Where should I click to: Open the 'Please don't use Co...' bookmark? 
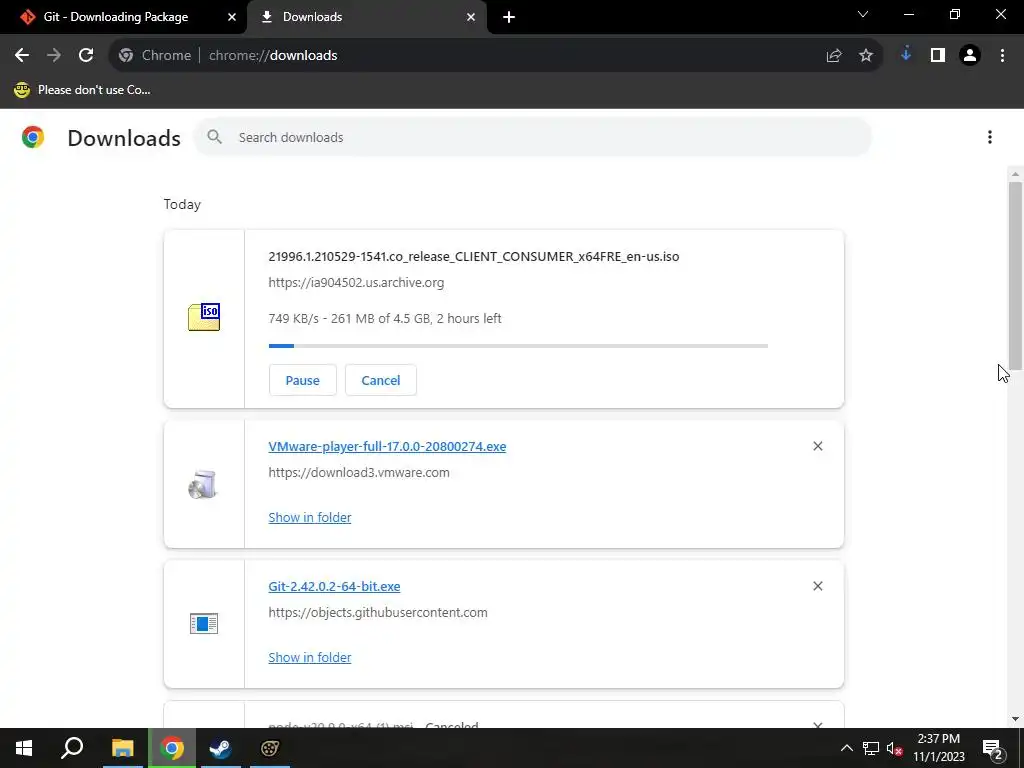(x=82, y=90)
